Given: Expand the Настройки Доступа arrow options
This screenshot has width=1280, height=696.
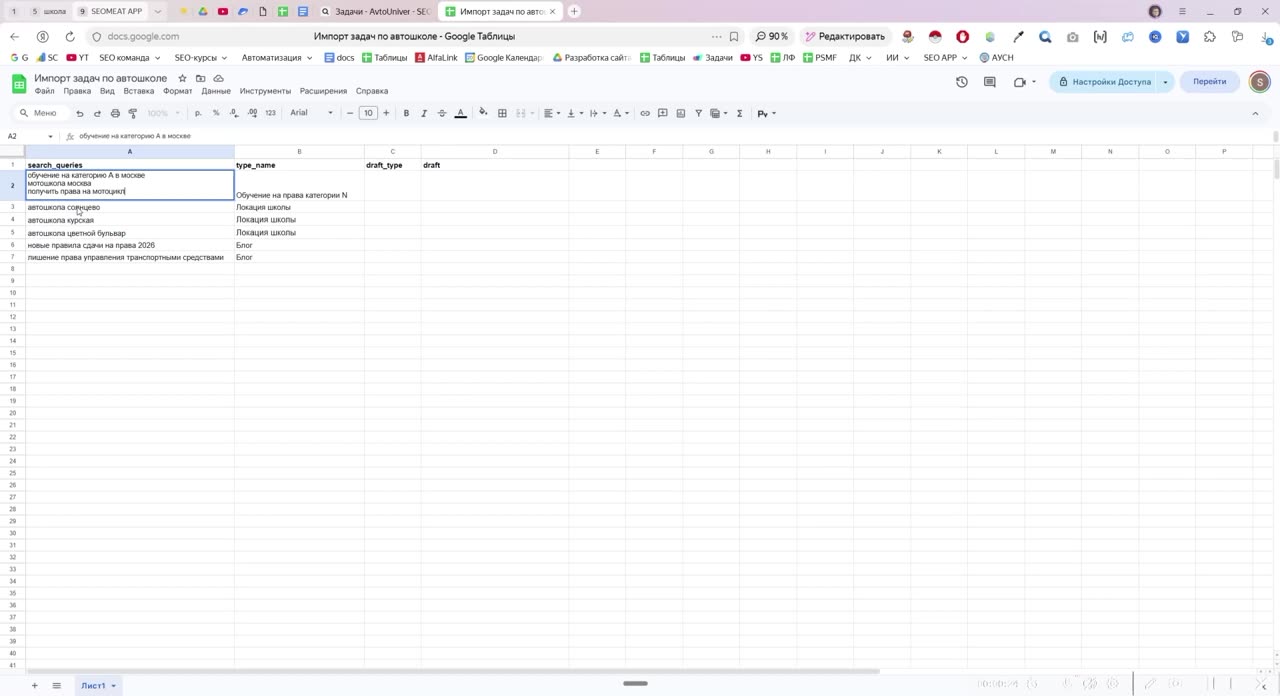Looking at the screenshot, I should pyautogui.click(x=1165, y=82).
